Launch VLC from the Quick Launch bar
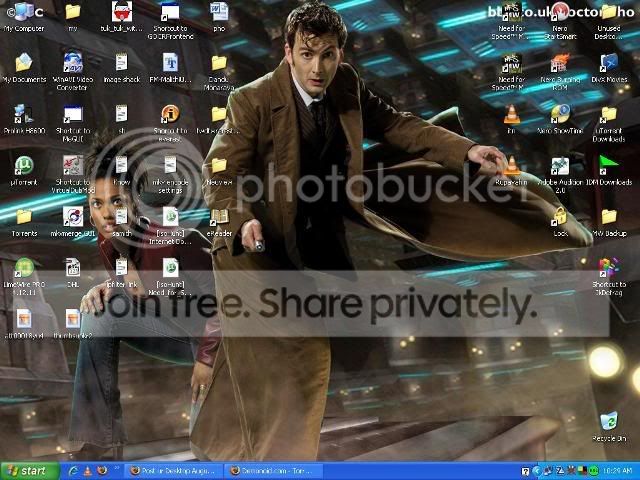 tap(87, 471)
